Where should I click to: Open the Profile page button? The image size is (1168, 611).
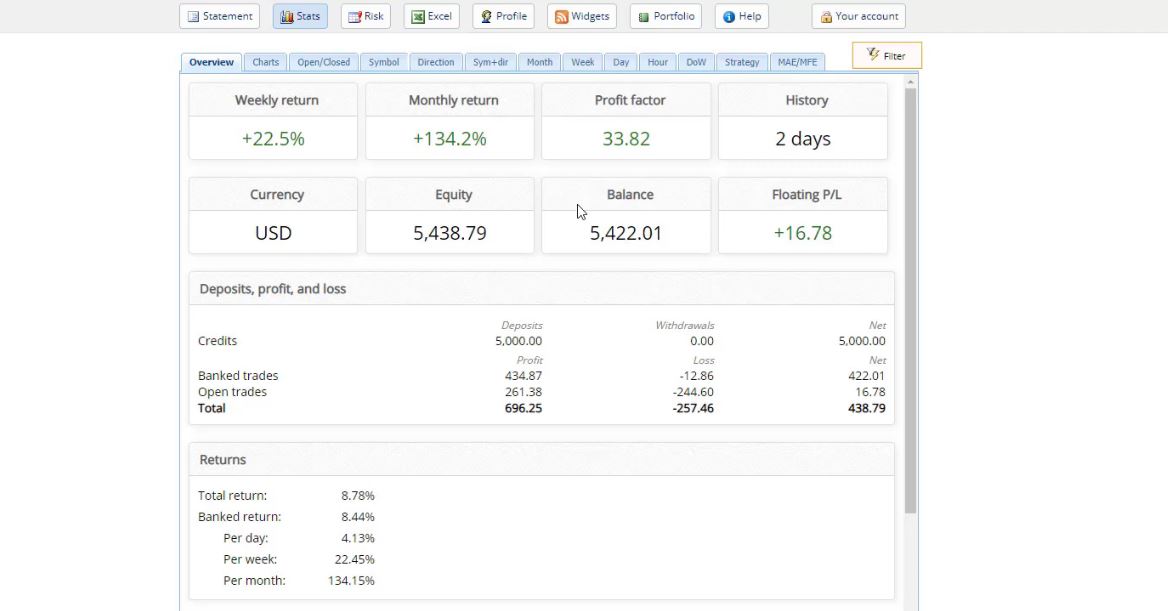pyautogui.click(x=503, y=16)
